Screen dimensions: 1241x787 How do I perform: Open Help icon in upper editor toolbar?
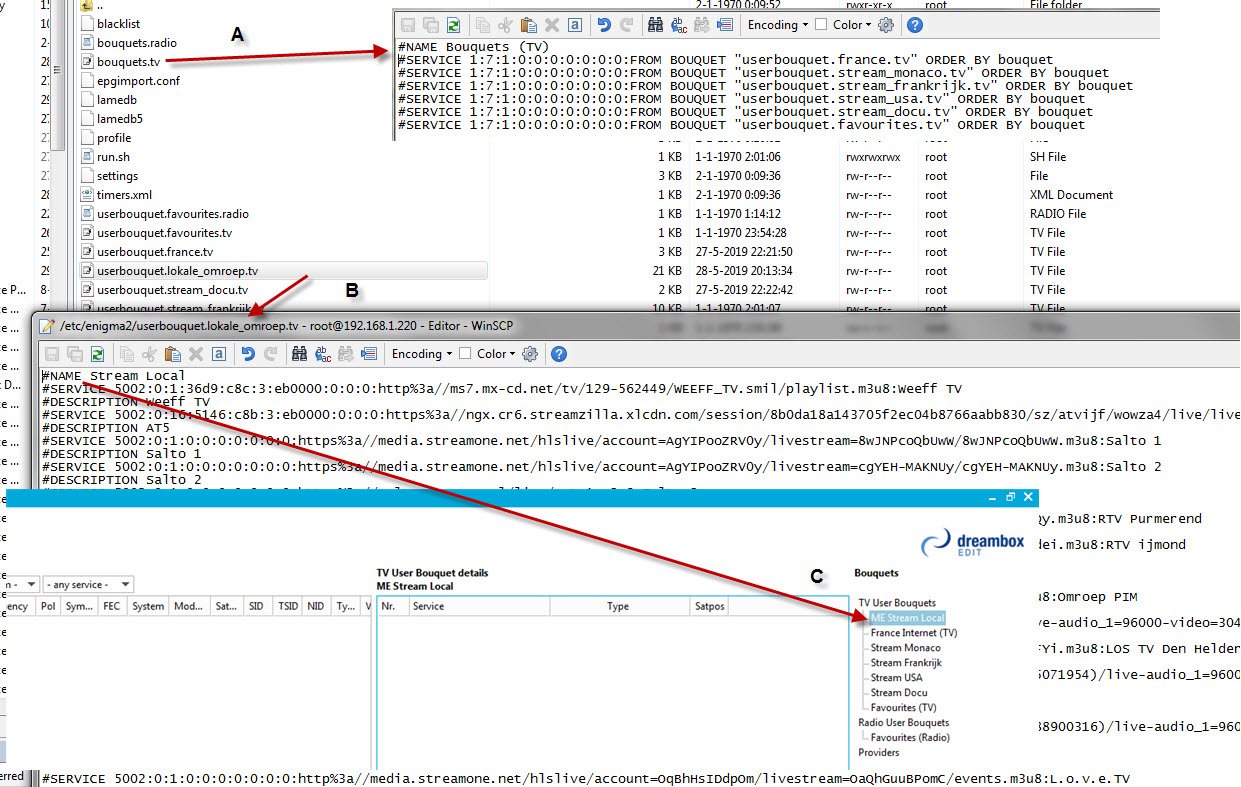pos(914,25)
